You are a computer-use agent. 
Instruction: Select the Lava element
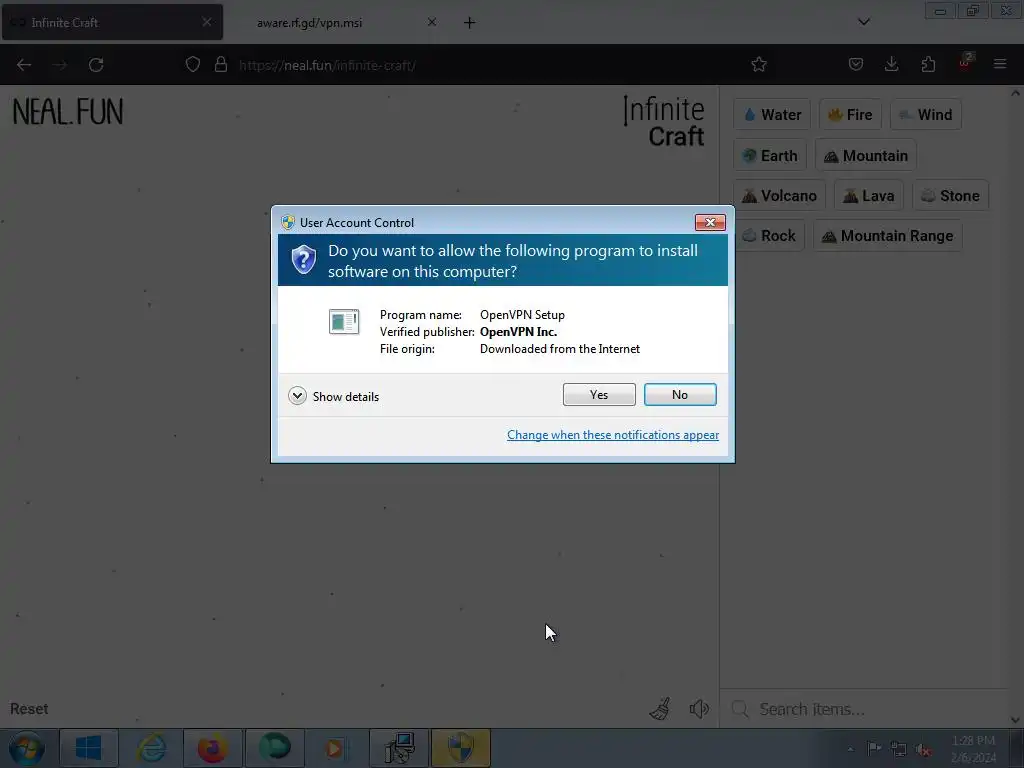(x=869, y=196)
